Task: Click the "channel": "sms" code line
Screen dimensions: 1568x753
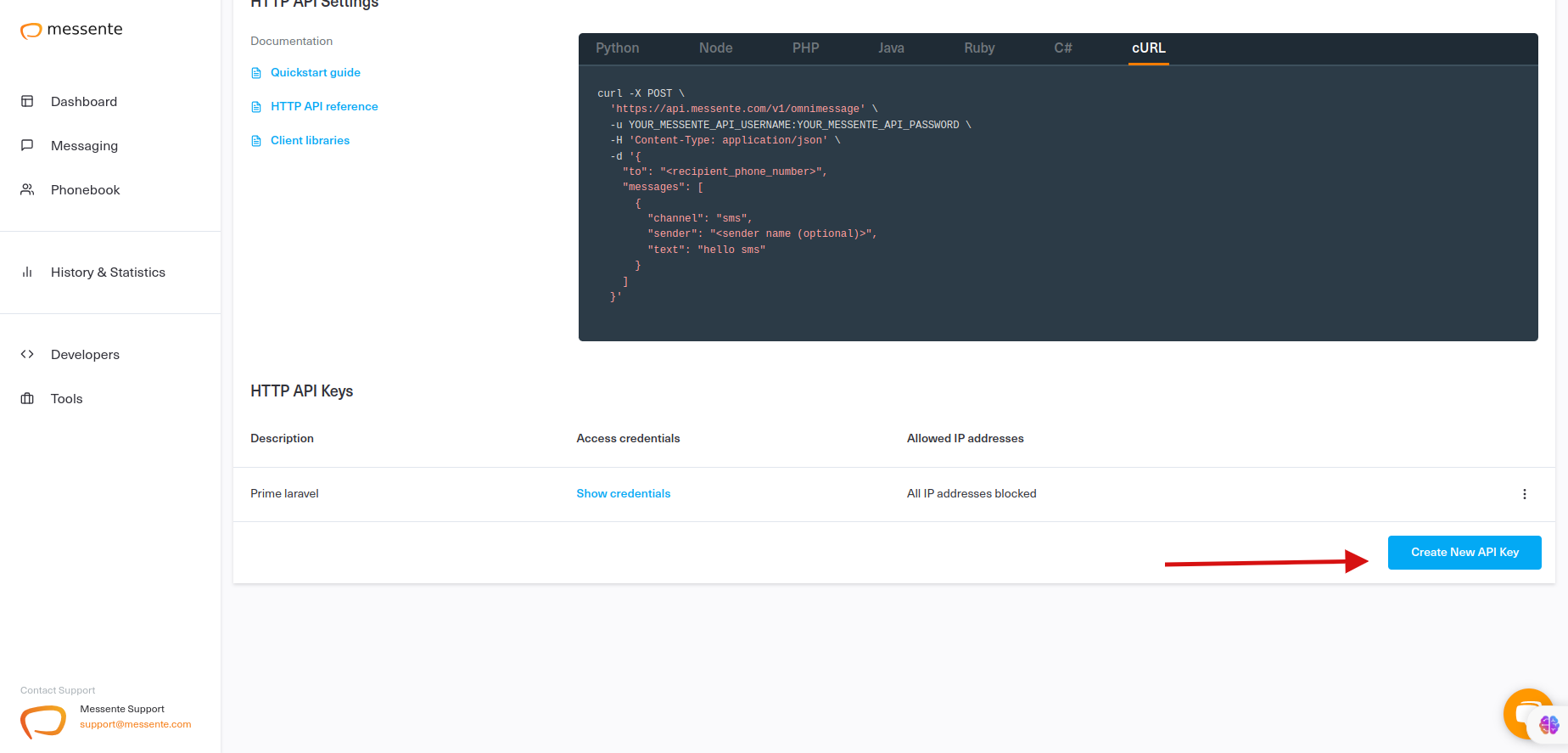Action: (700, 219)
